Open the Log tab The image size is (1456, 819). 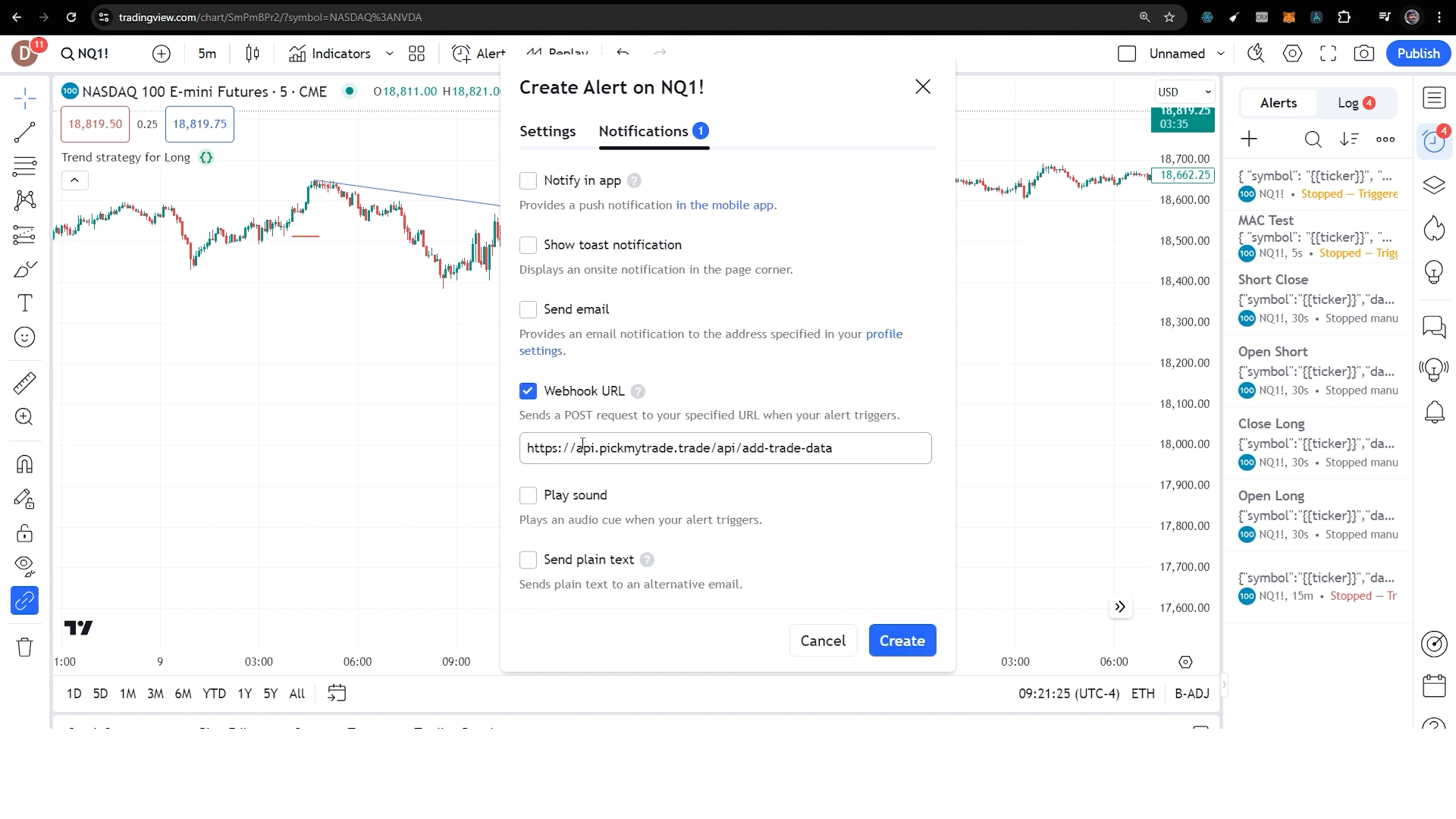(1356, 103)
